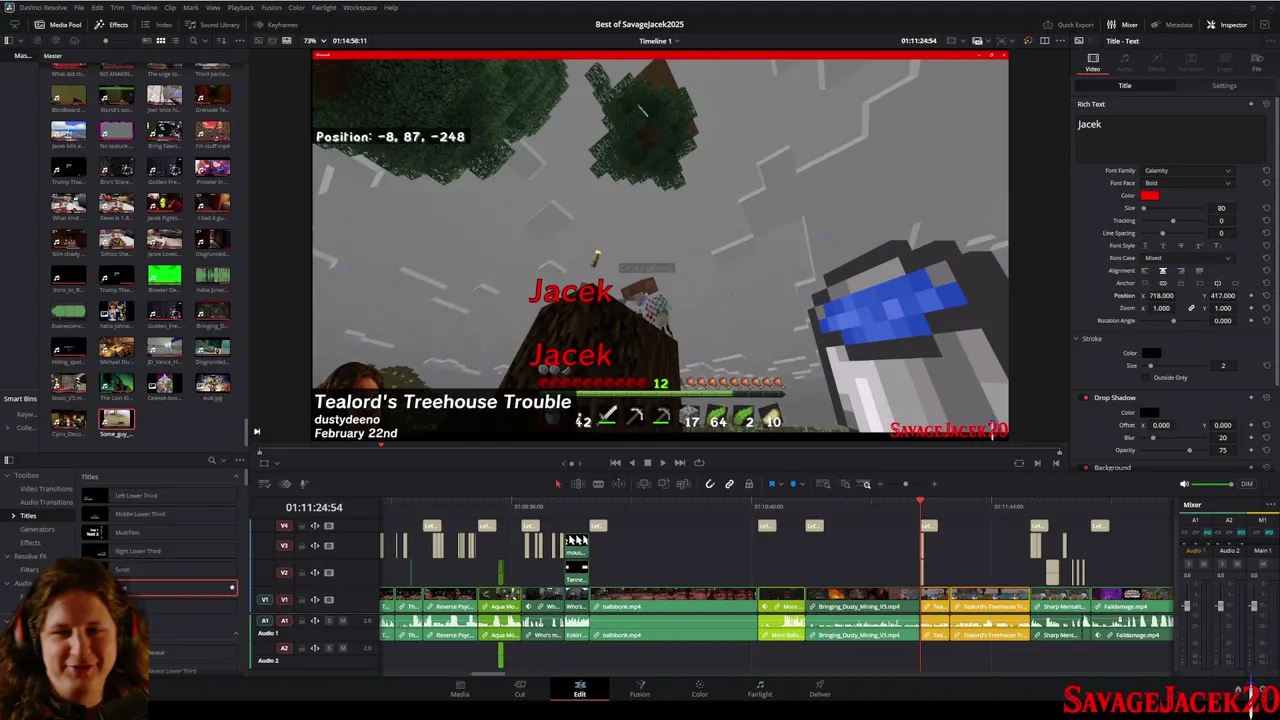Click the Drop Shadow Opacity slider
The width and height of the screenshot is (1280, 720).
pos(1172,450)
